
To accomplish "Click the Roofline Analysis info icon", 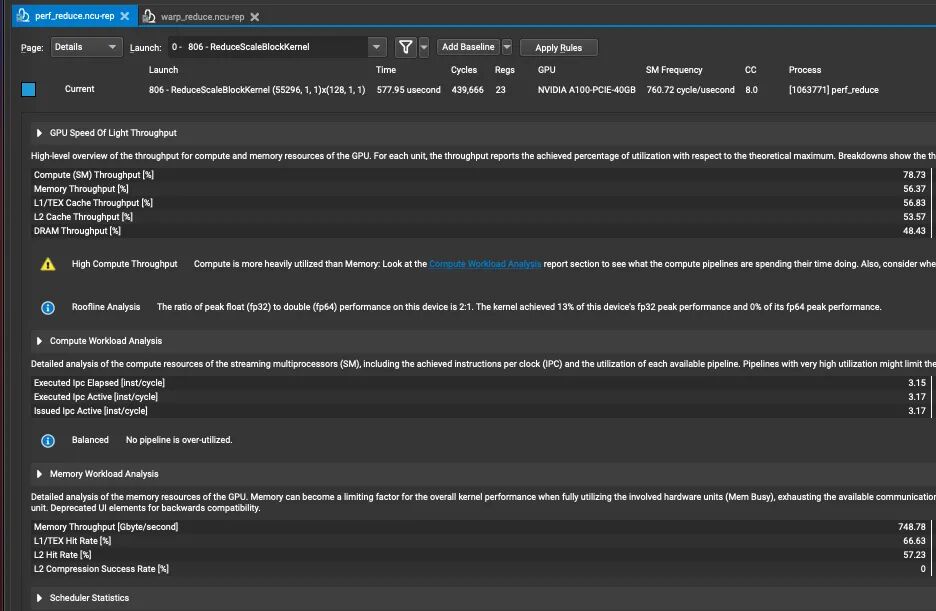I will point(48,307).
